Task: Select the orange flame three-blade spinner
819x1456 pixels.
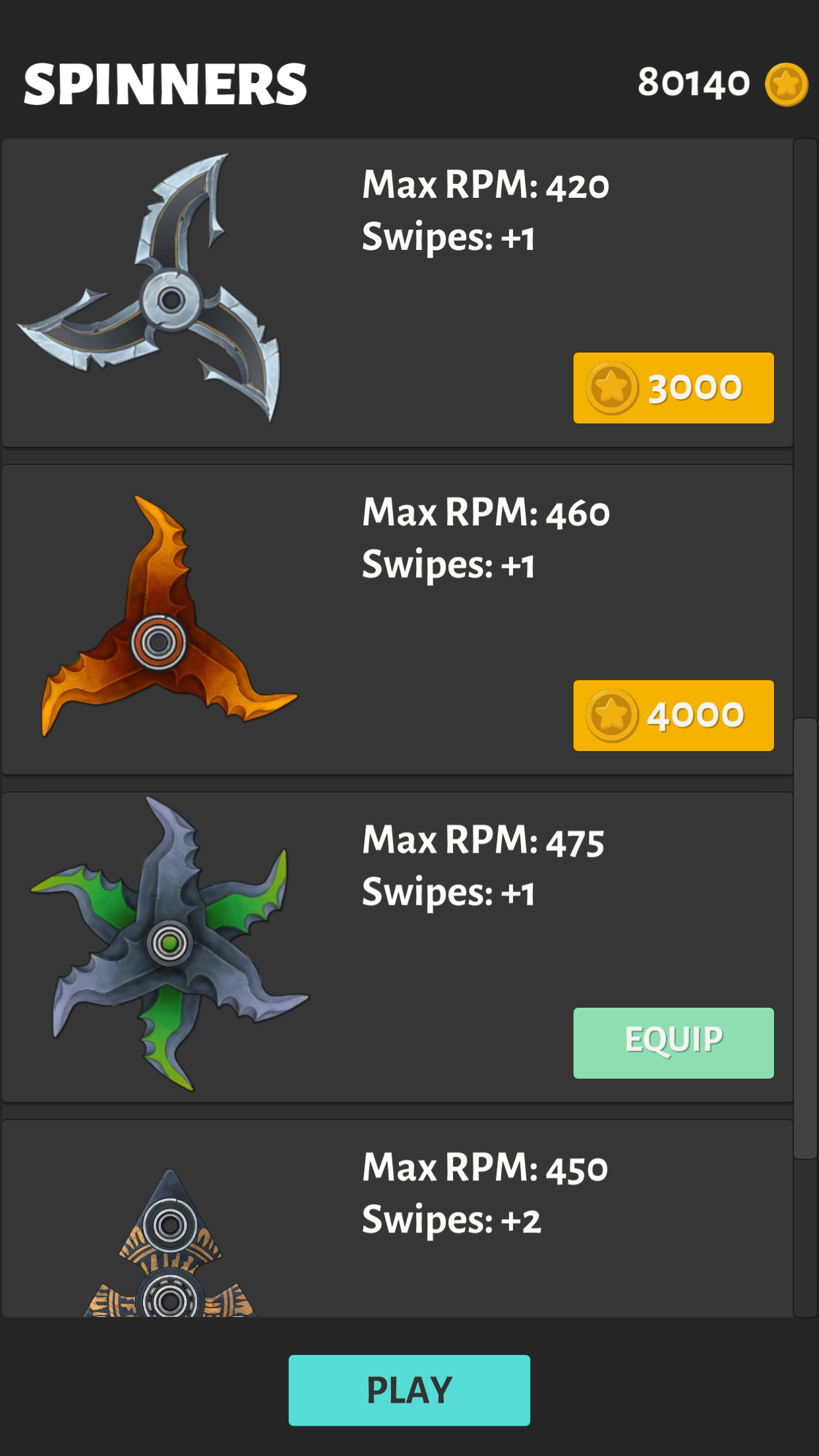Action: pyautogui.click(x=169, y=616)
